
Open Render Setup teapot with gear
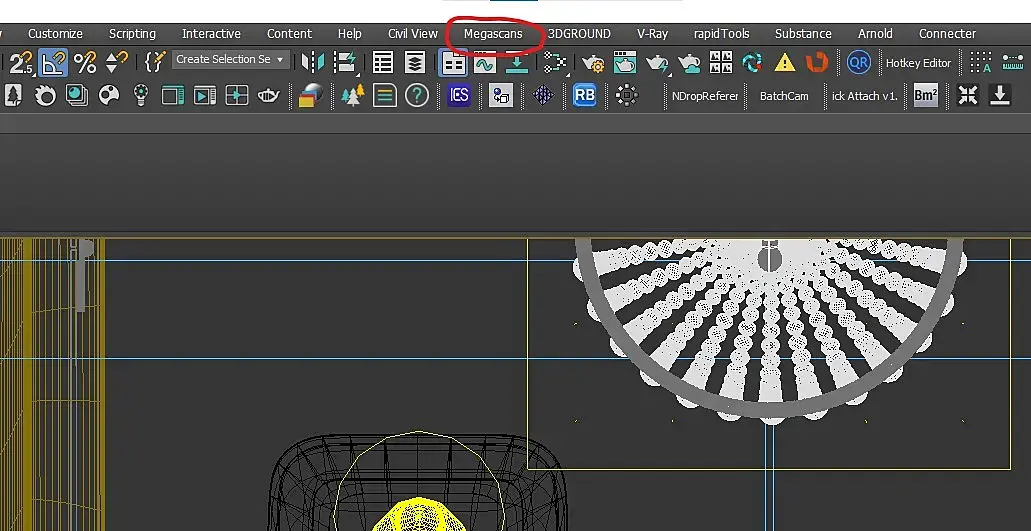click(x=593, y=63)
